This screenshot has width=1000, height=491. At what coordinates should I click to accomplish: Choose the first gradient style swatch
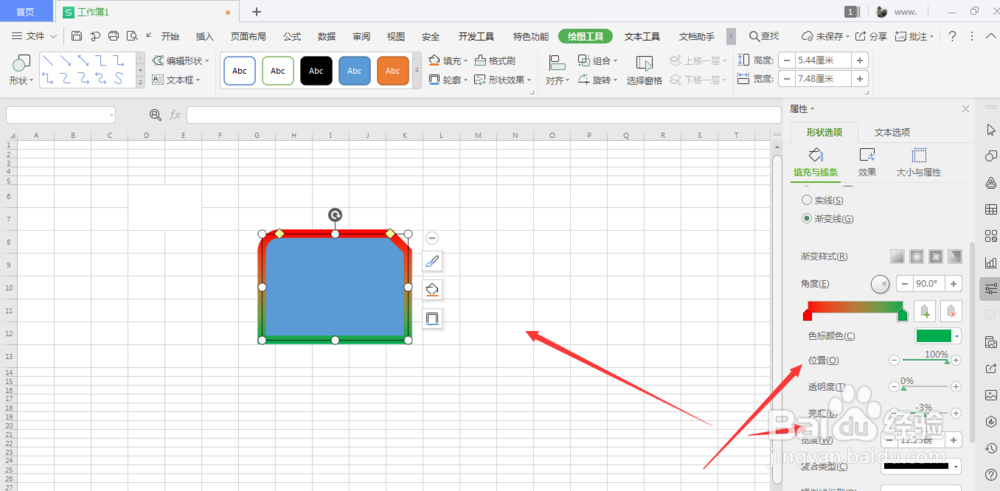point(898,256)
